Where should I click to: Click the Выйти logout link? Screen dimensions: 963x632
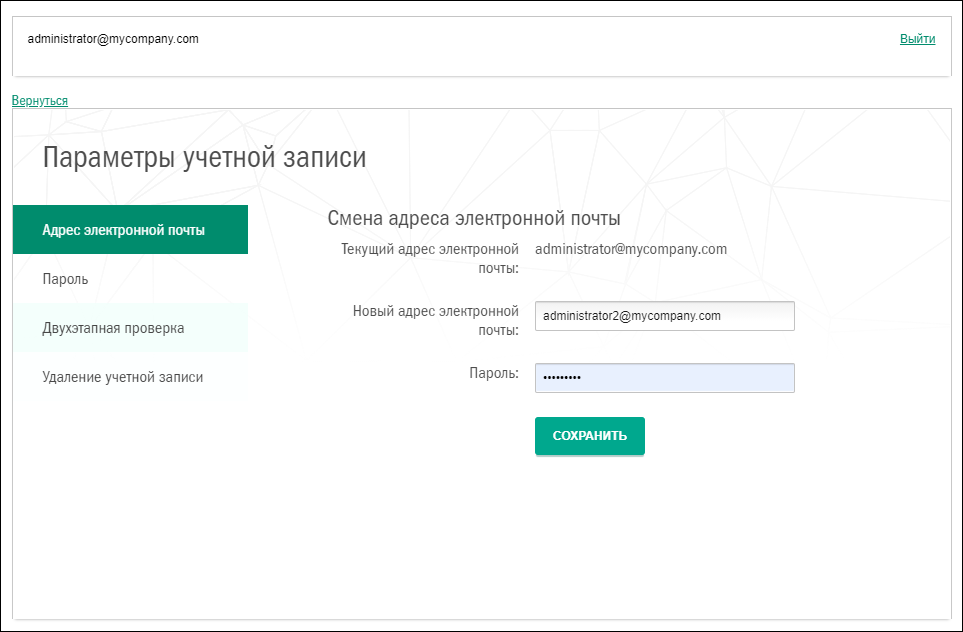(x=917, y=39)
